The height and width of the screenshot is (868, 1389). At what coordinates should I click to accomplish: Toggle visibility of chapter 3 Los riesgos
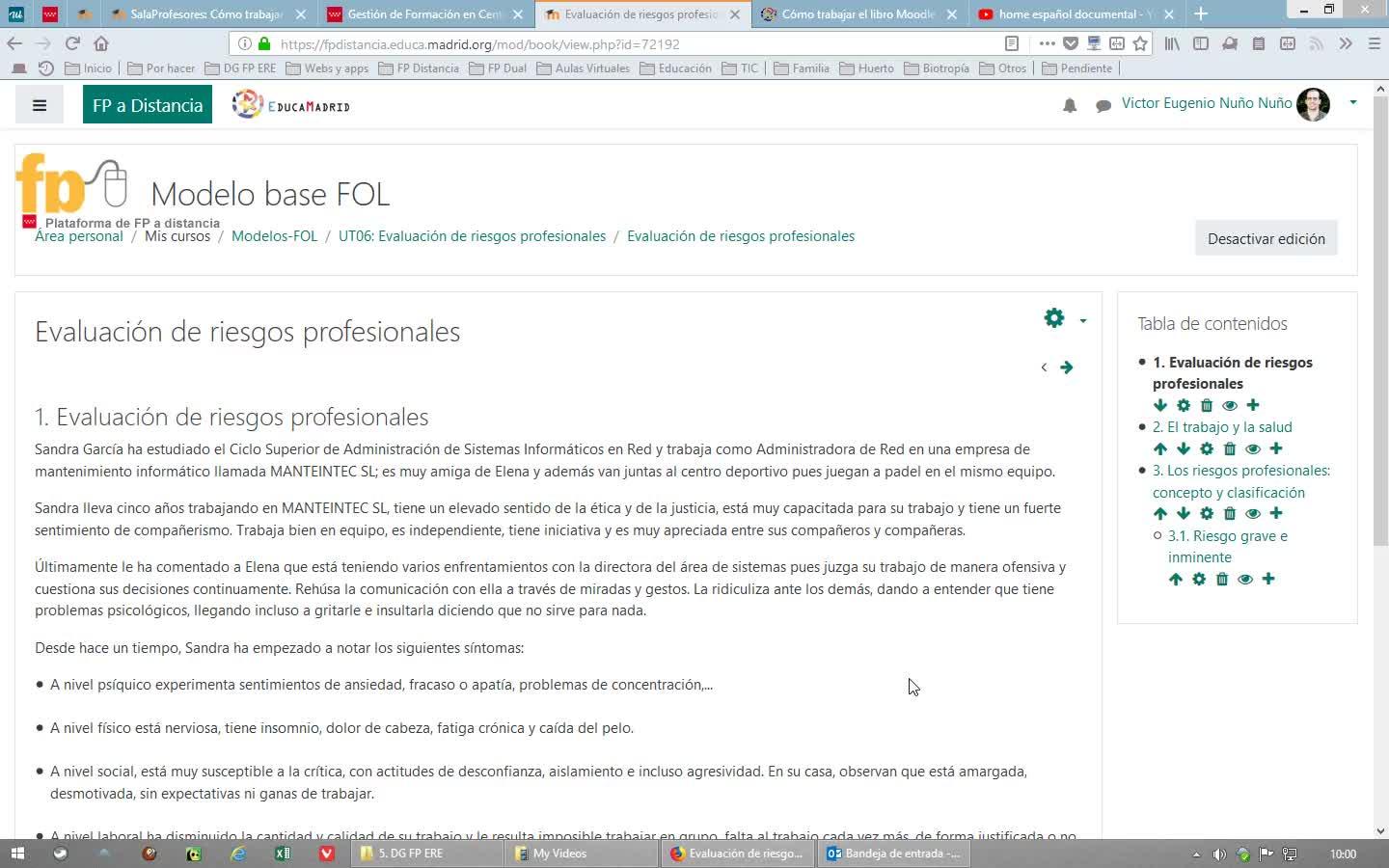(1253, 513)
